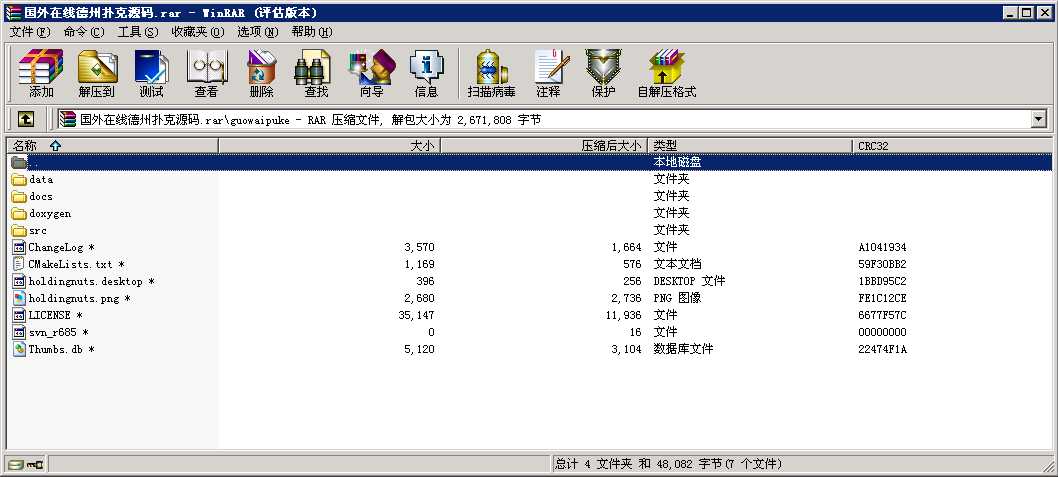This screenshot has height=477, width=1058.
Task: Select the svn_r685 file icon
Action: click(x=19, y=333)
